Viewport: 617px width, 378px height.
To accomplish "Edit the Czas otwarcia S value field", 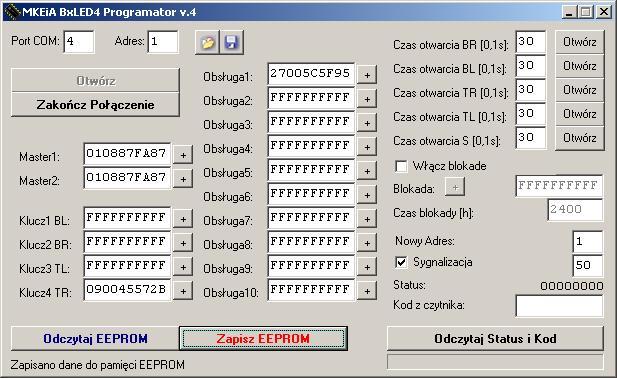I will click(x=531, y=138).
